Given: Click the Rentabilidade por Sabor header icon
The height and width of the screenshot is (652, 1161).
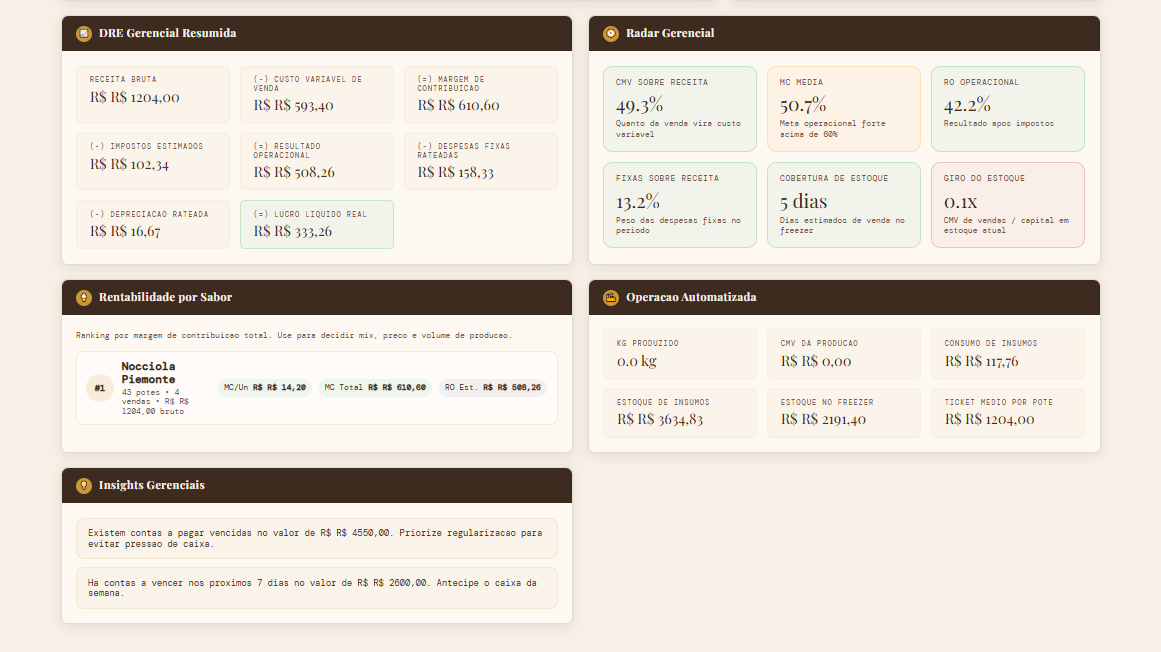Looking at the screenshot, I should pos(84,297).
